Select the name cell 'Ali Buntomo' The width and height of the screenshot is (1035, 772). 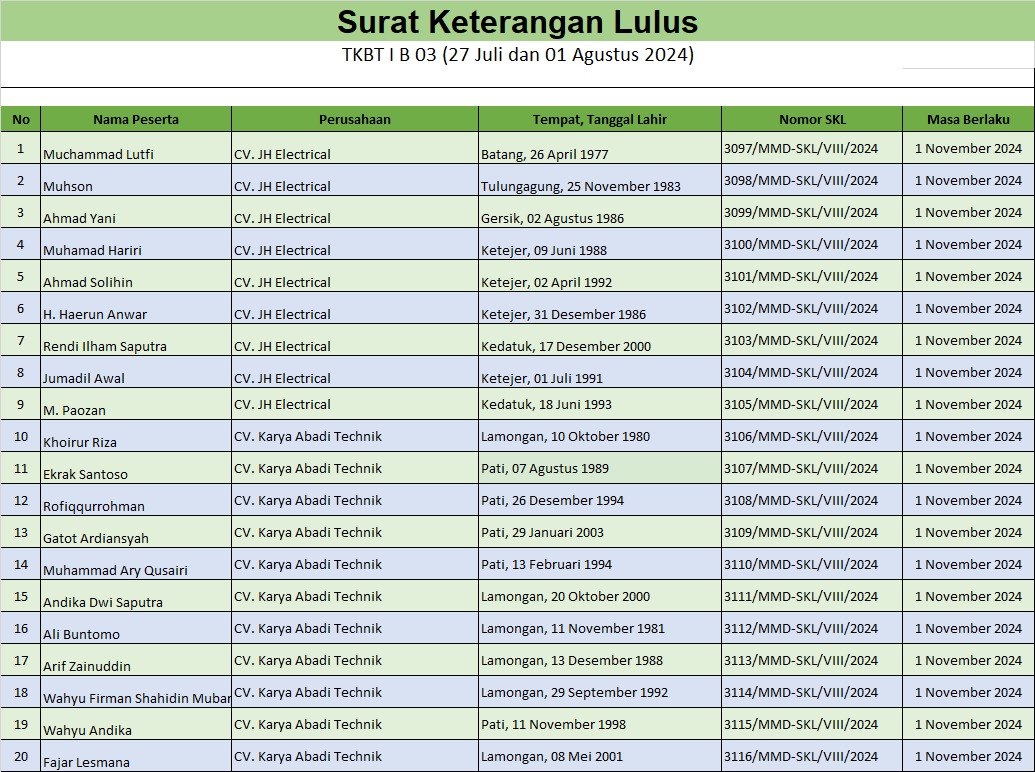click(x=136, y=628)
